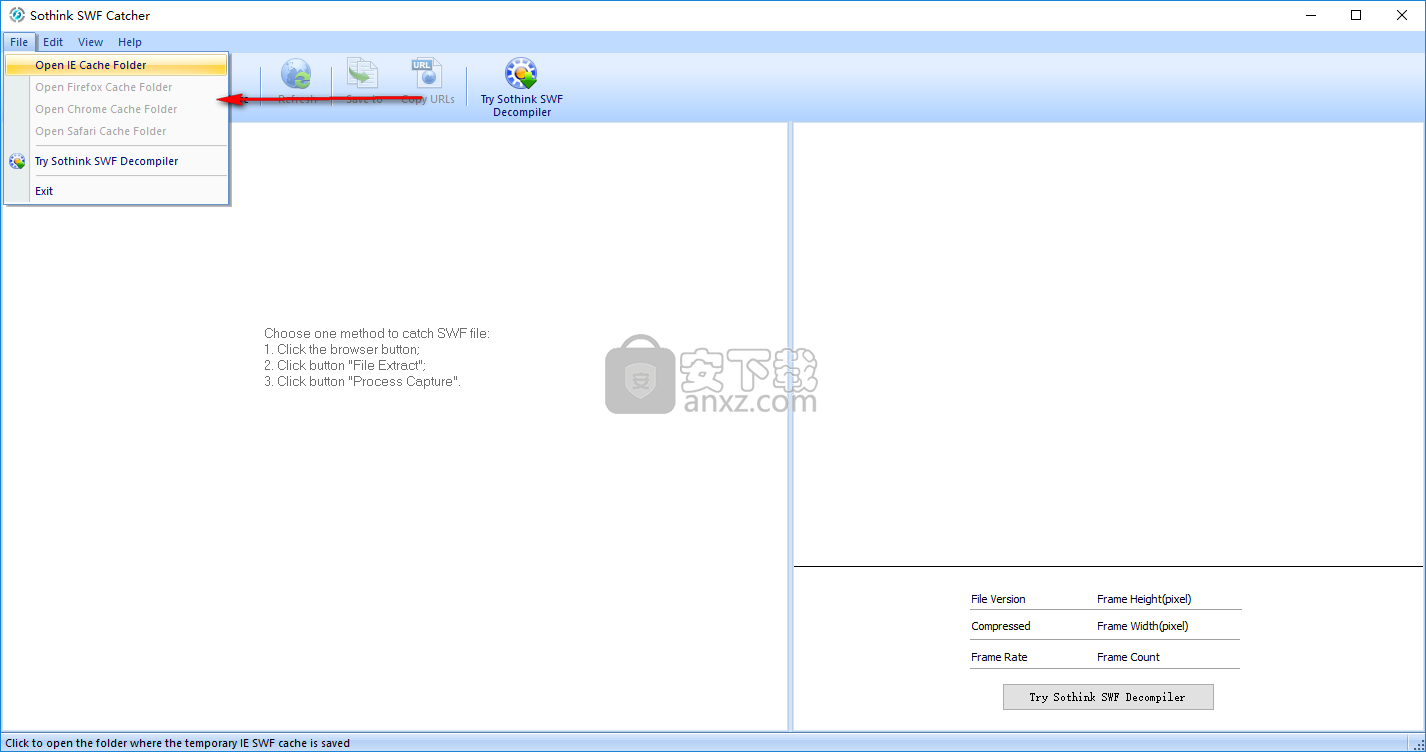Choose Try Sothink SWF Decompiler in File menu
The image size is (1426, 752).
pos(116,161)
